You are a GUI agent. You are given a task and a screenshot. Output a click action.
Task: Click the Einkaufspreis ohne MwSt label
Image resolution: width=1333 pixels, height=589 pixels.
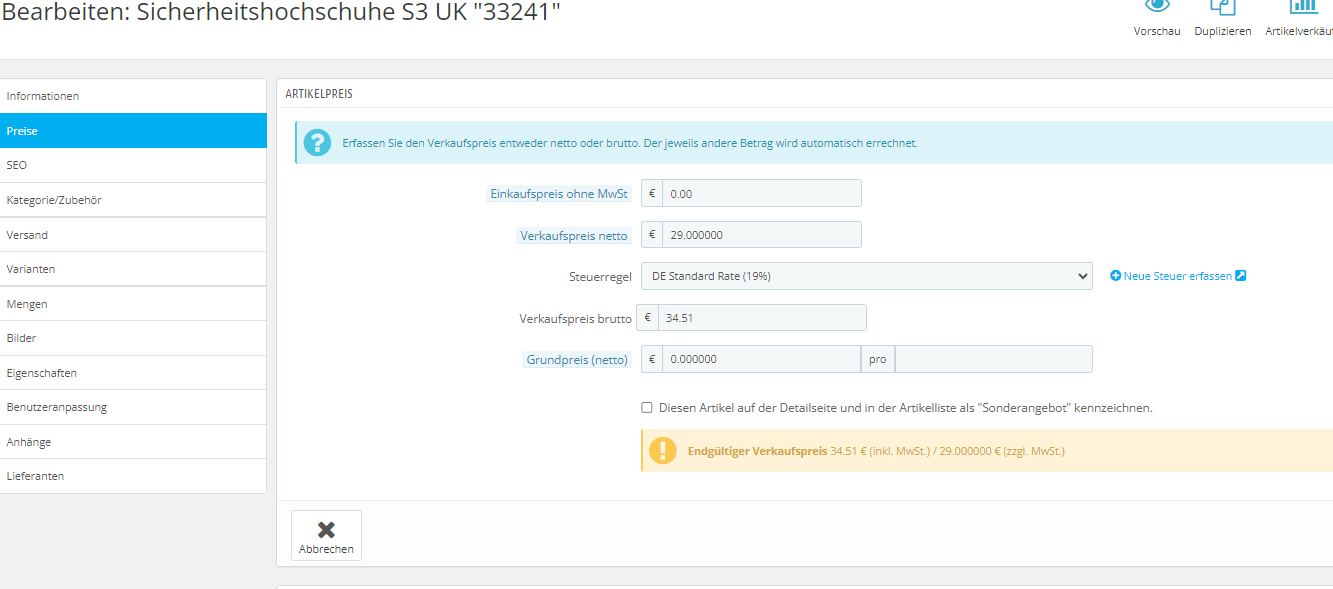click(559, 194)
